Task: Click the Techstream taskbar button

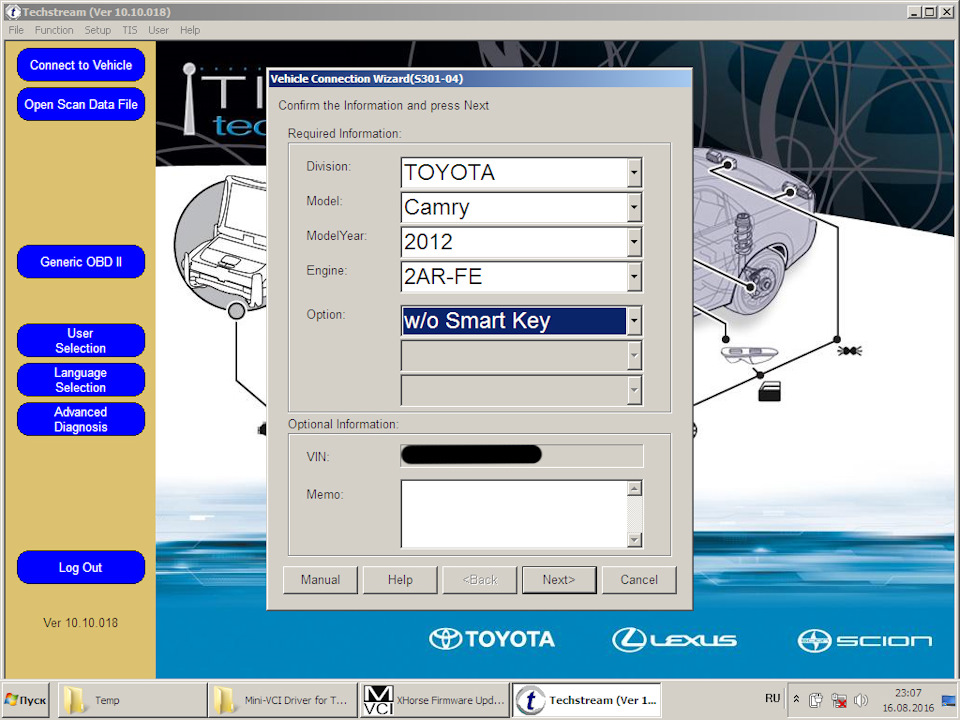Action: tap(586, 700)
